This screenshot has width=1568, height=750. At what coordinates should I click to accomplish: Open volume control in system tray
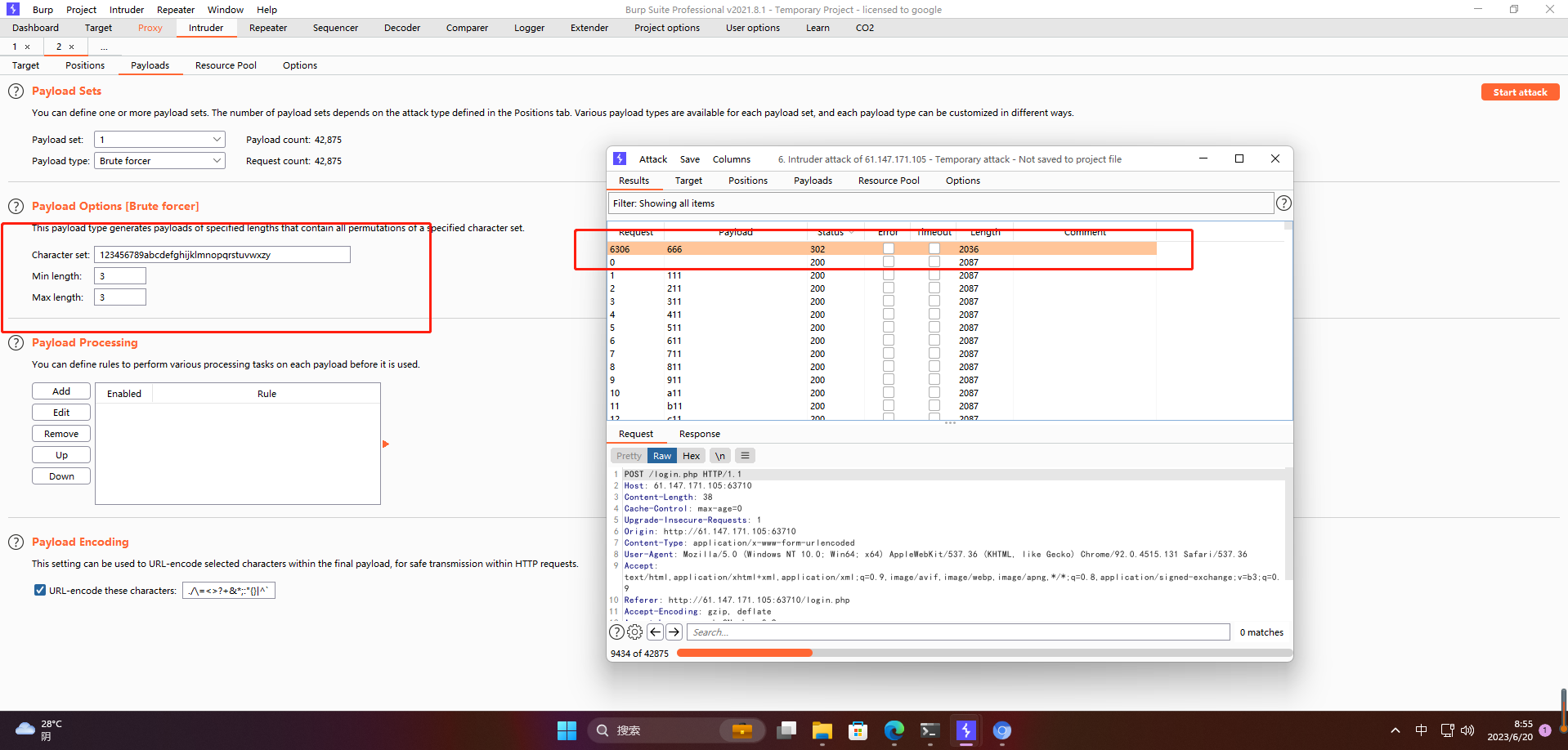1467,730
